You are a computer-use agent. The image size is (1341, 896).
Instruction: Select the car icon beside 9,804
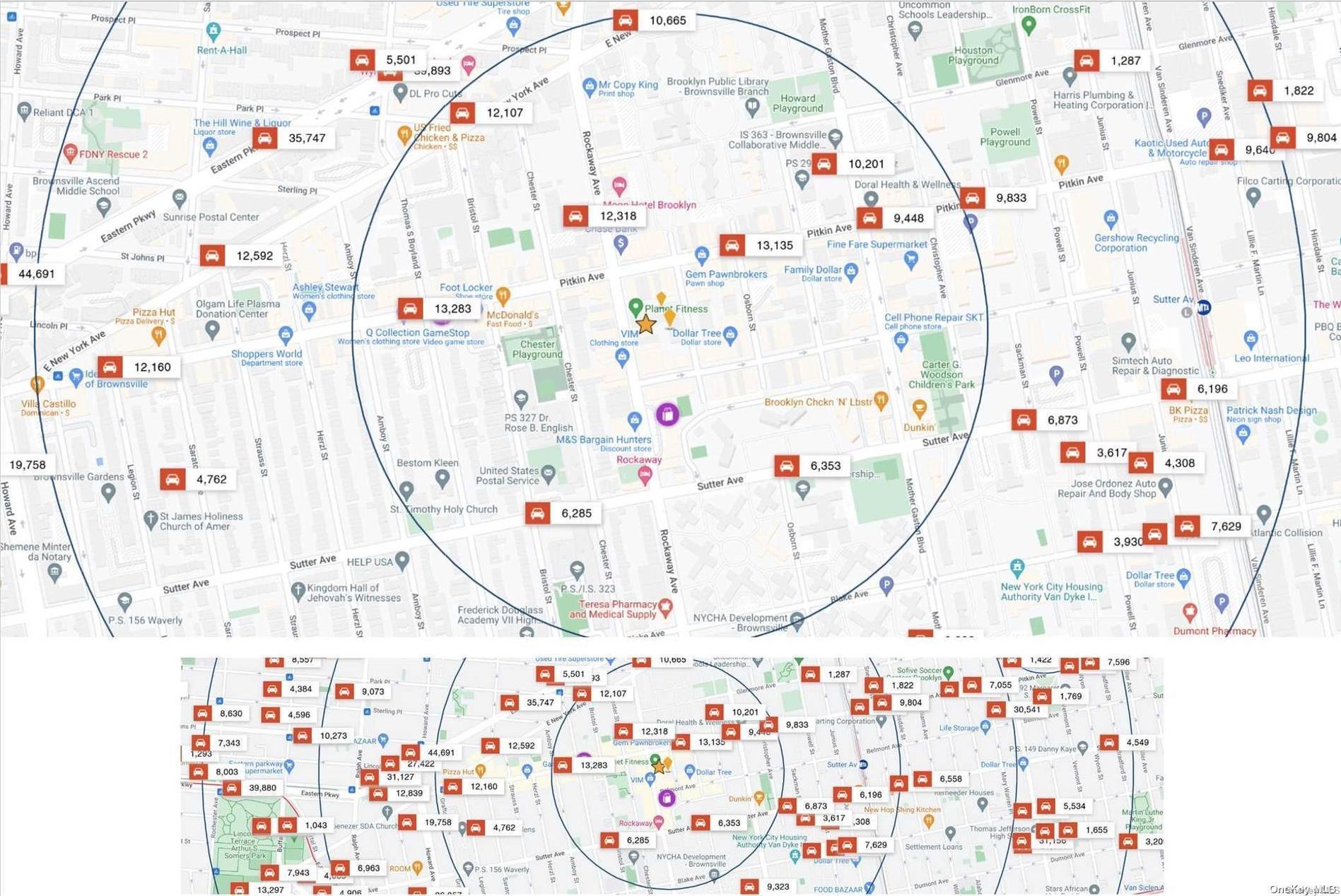click(x=1283, y=138)
